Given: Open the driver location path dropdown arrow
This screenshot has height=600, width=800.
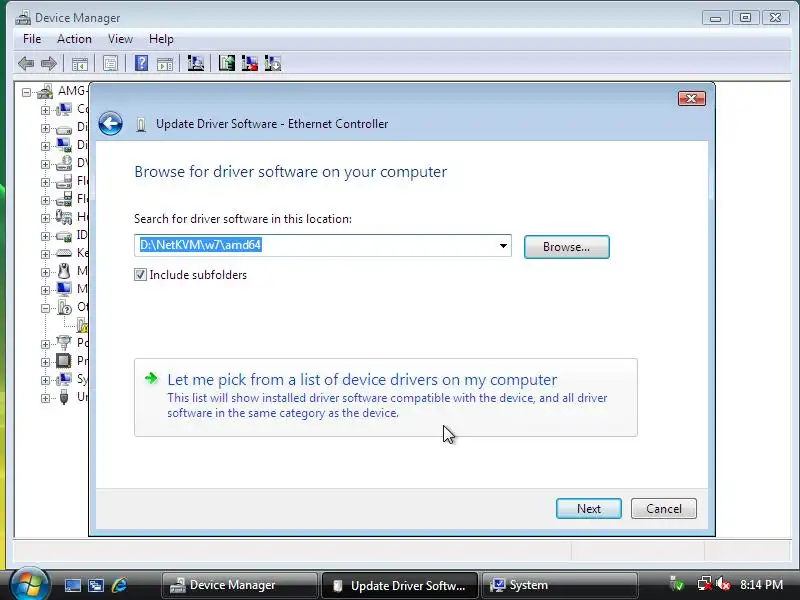Looking at the screenshot, I should pos(503,246).
